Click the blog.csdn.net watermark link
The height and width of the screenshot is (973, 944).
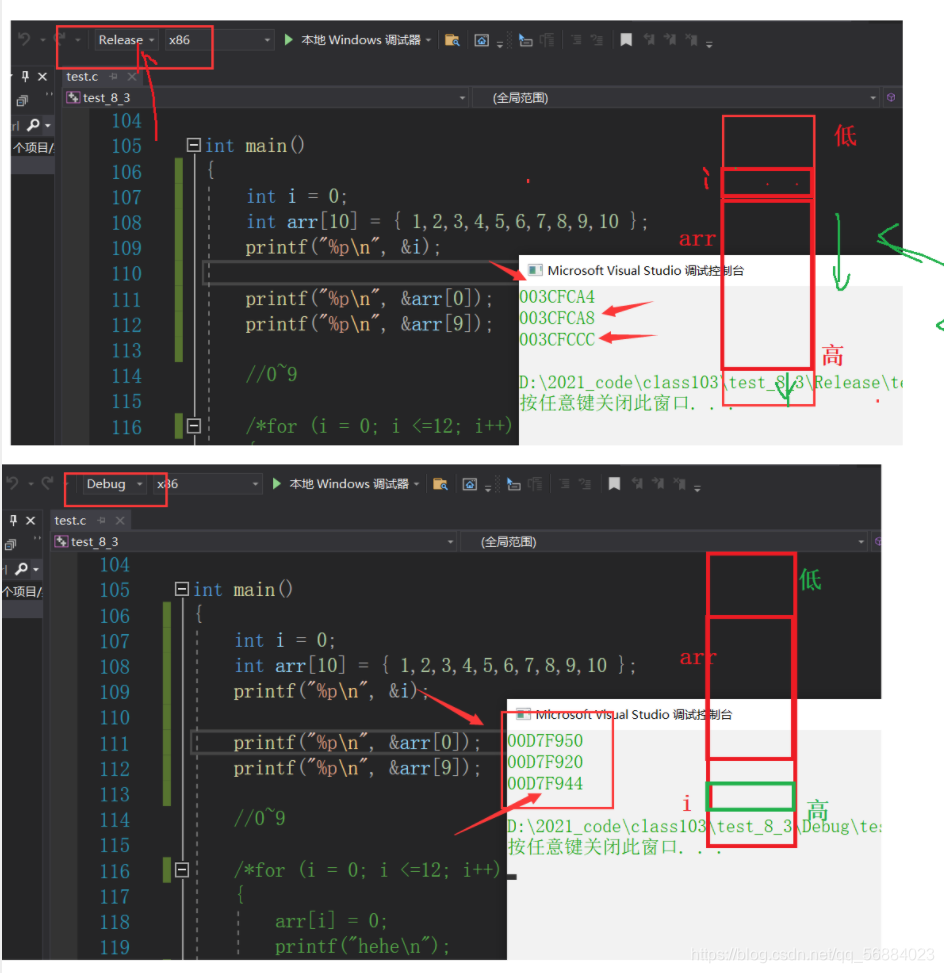(812, 954)
